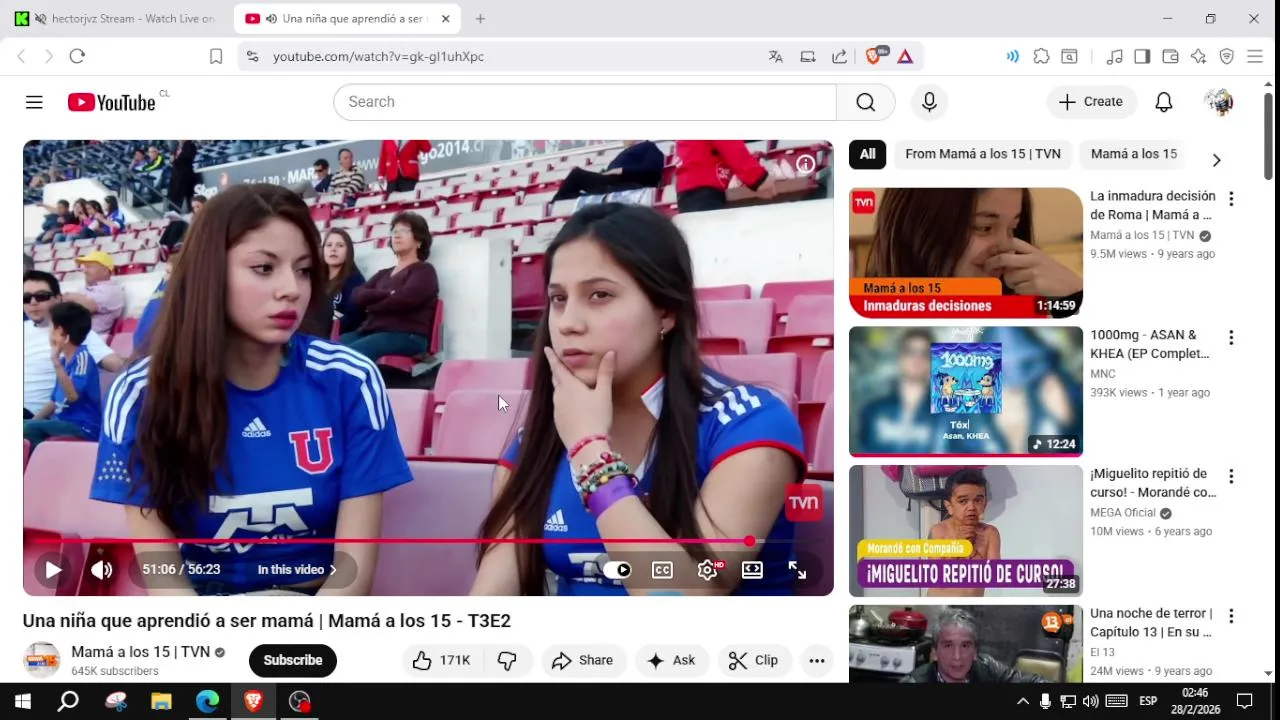Toggle closed captions on the video
Screen dimensions: 1280x720
[x=662, y=570]
